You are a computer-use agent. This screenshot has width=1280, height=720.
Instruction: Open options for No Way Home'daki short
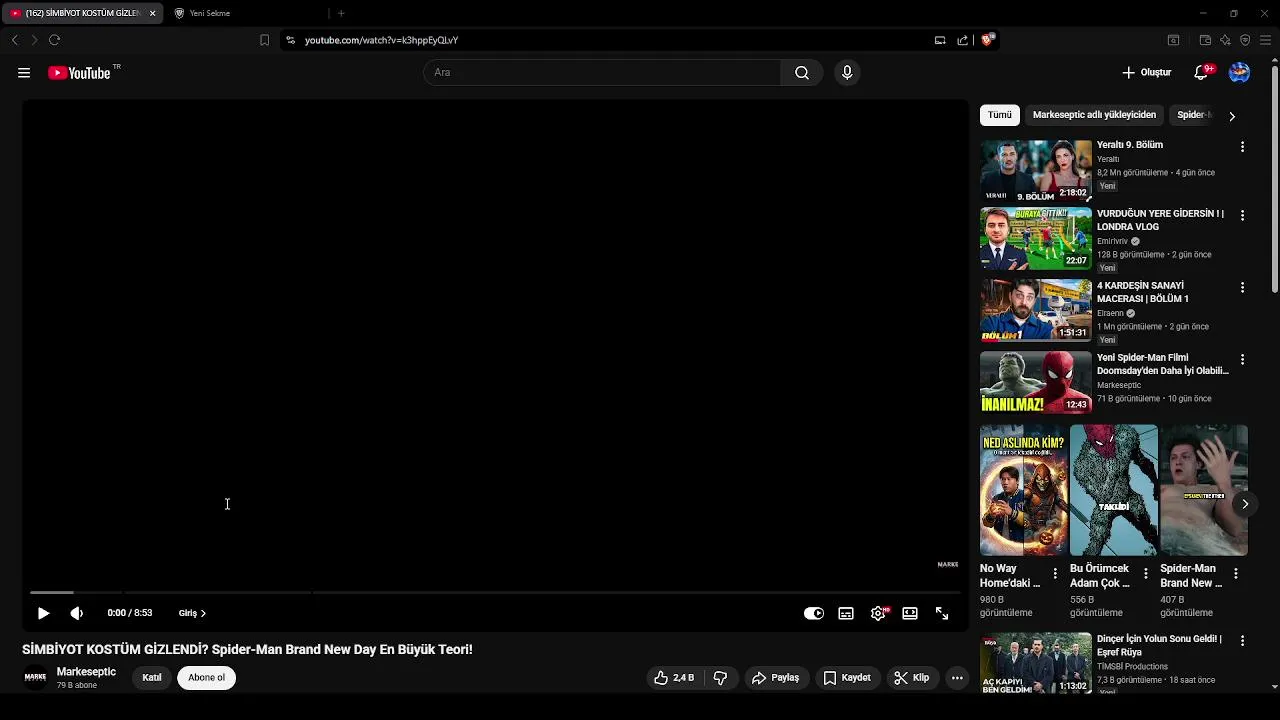pyautogui.click(x=1056, y=574)
